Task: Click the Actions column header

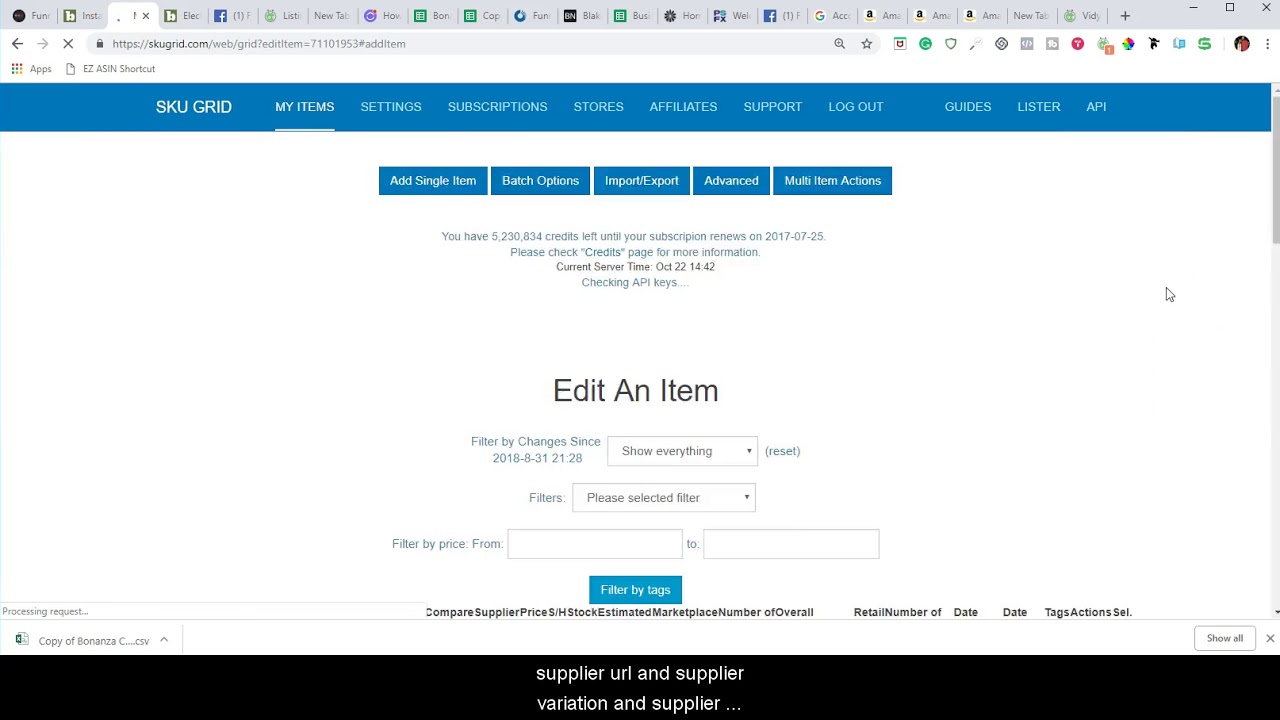Action: click(x=1091, y=612)
